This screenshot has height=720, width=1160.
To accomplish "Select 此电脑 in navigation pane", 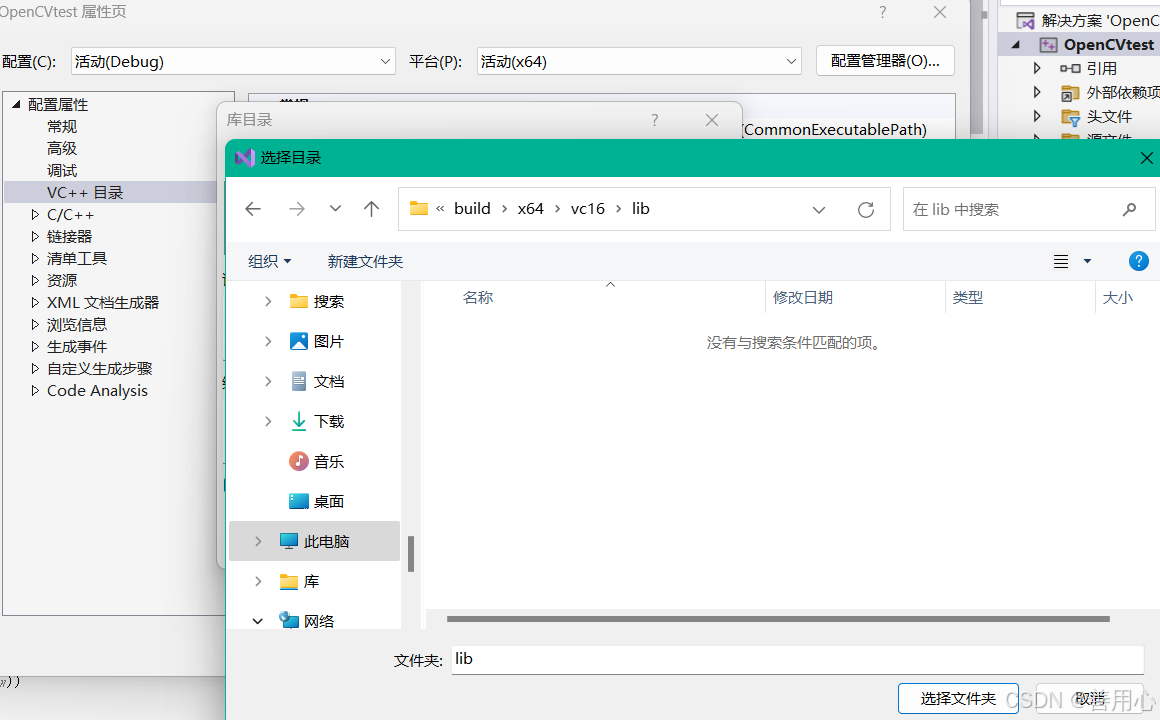I will (314, 541).
